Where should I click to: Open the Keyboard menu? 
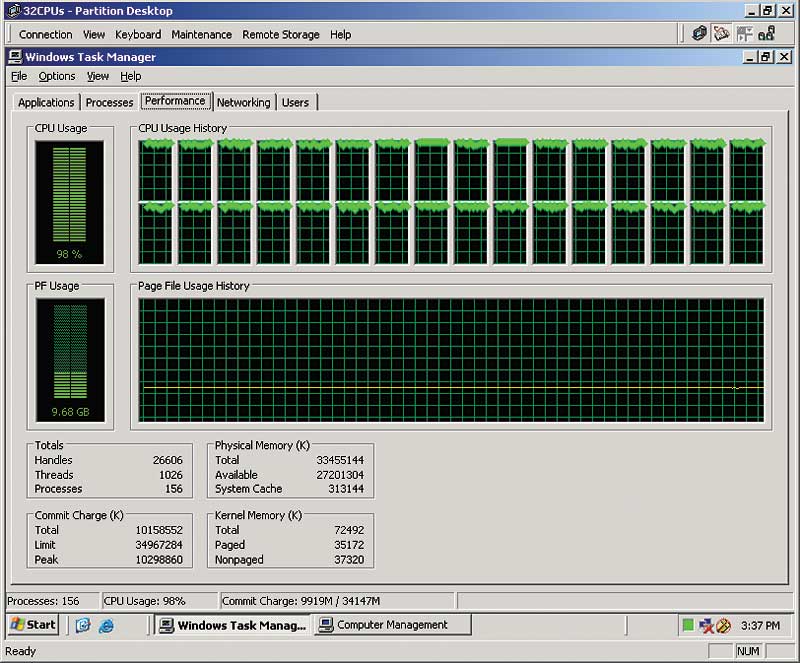tap(138, 35)
